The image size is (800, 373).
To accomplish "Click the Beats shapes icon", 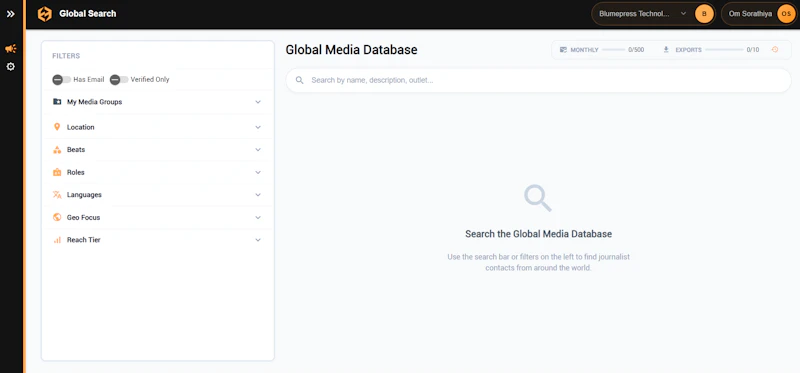I will 57,150.
